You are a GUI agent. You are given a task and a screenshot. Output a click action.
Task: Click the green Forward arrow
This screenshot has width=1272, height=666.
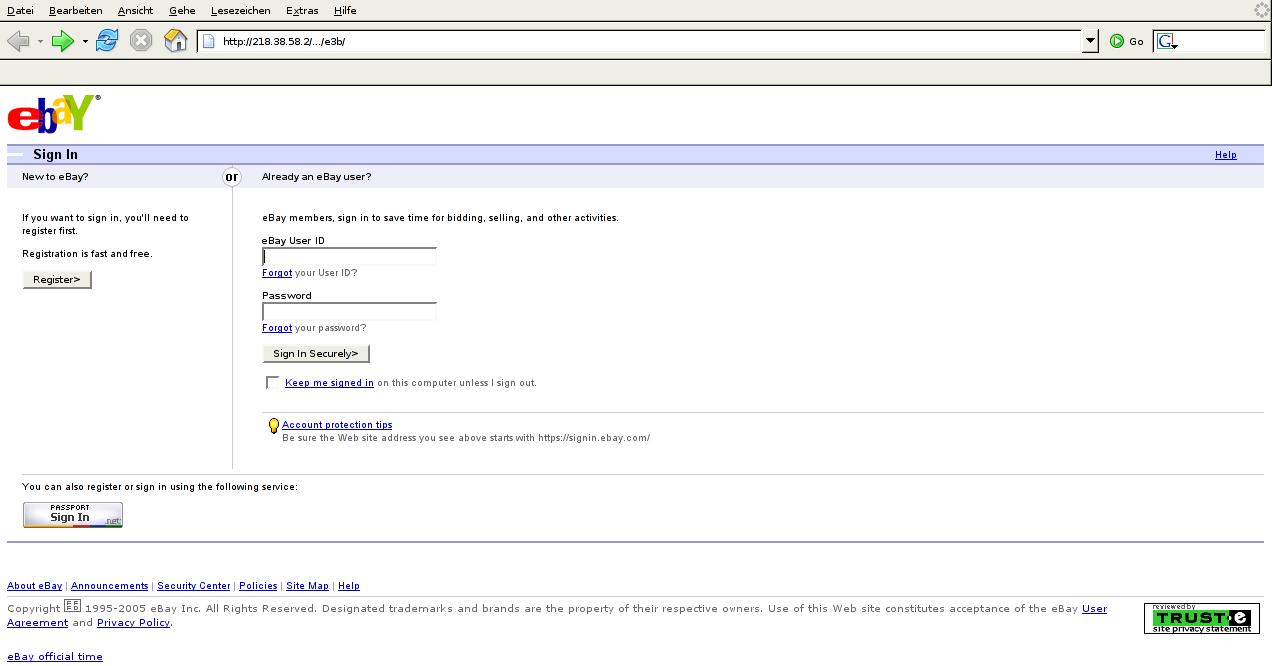[x=63, y=41]
